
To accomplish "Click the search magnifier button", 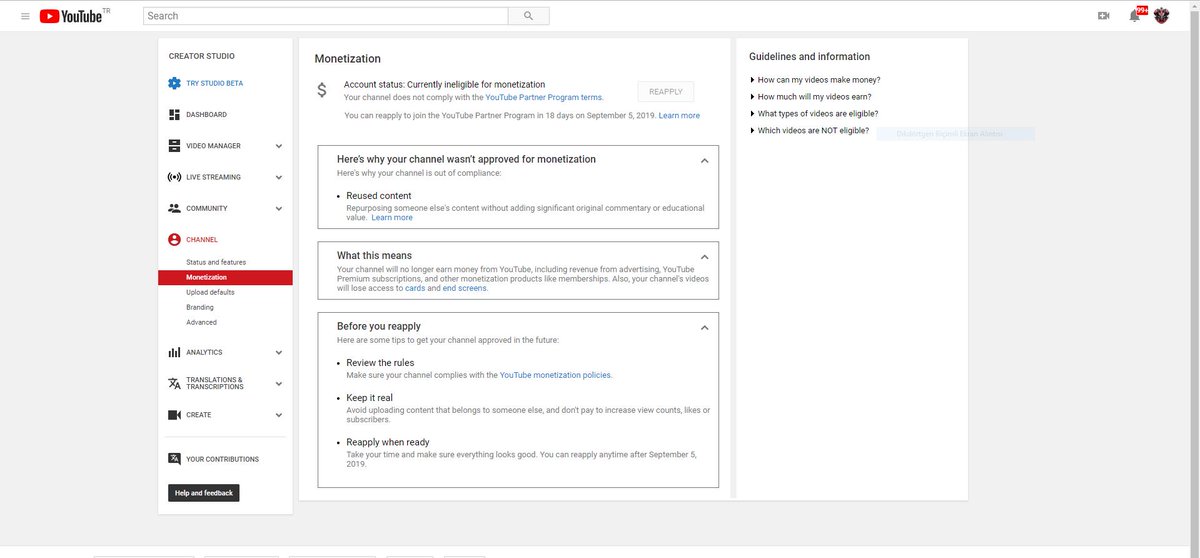I will 528,16.
